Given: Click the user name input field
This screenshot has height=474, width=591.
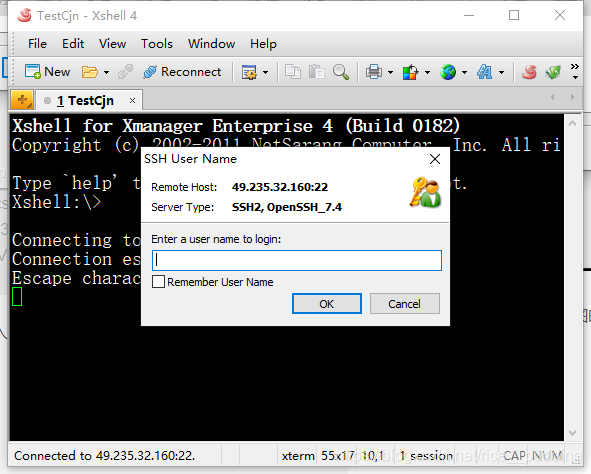Looking at the screenshot, I should (297, 260).
